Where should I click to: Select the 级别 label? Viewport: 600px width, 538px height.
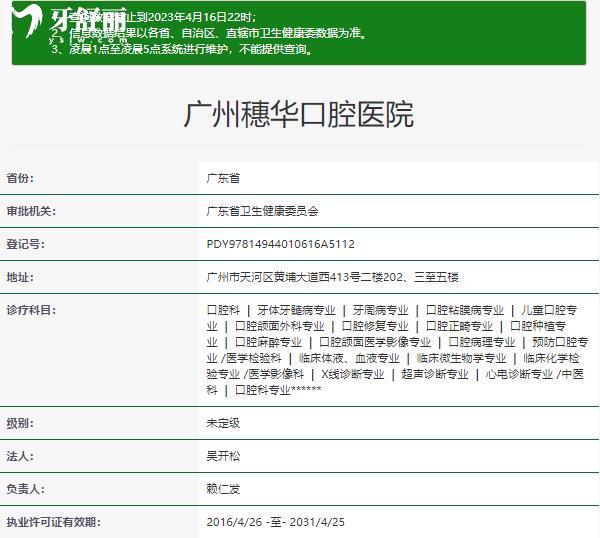pyautogui.click(x=20, y=423)
